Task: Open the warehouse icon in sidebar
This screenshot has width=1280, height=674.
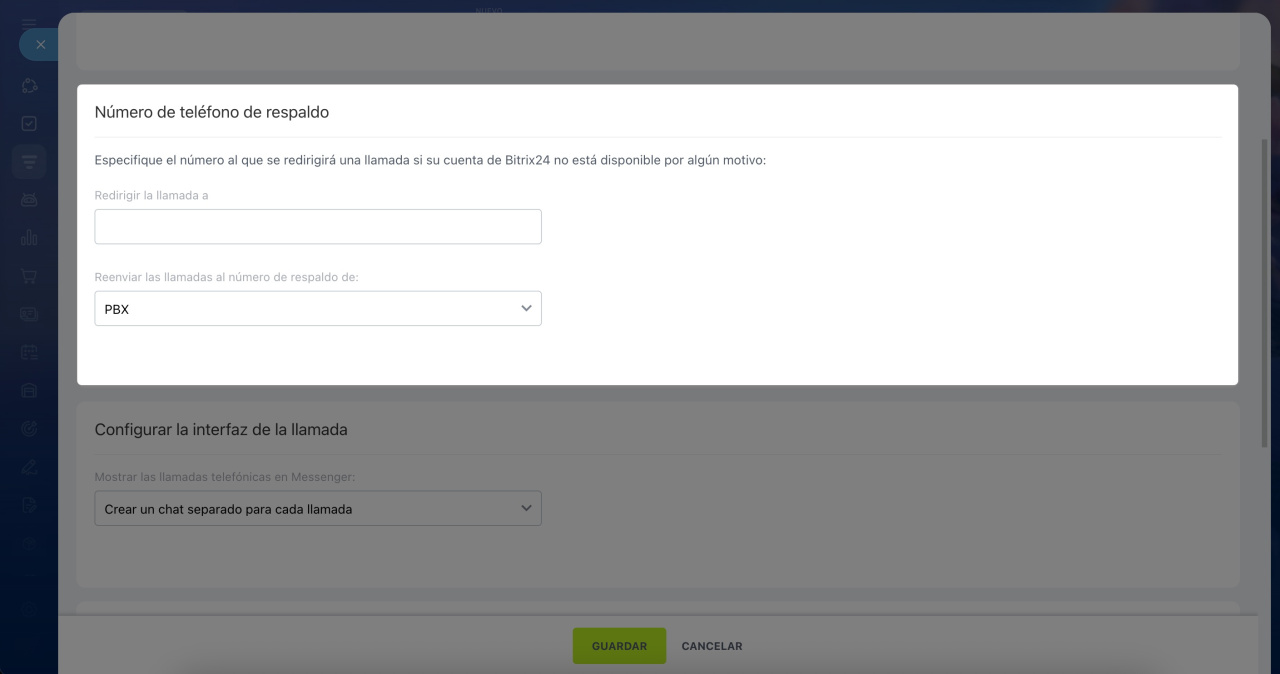Action: click(x=29, y=390)
